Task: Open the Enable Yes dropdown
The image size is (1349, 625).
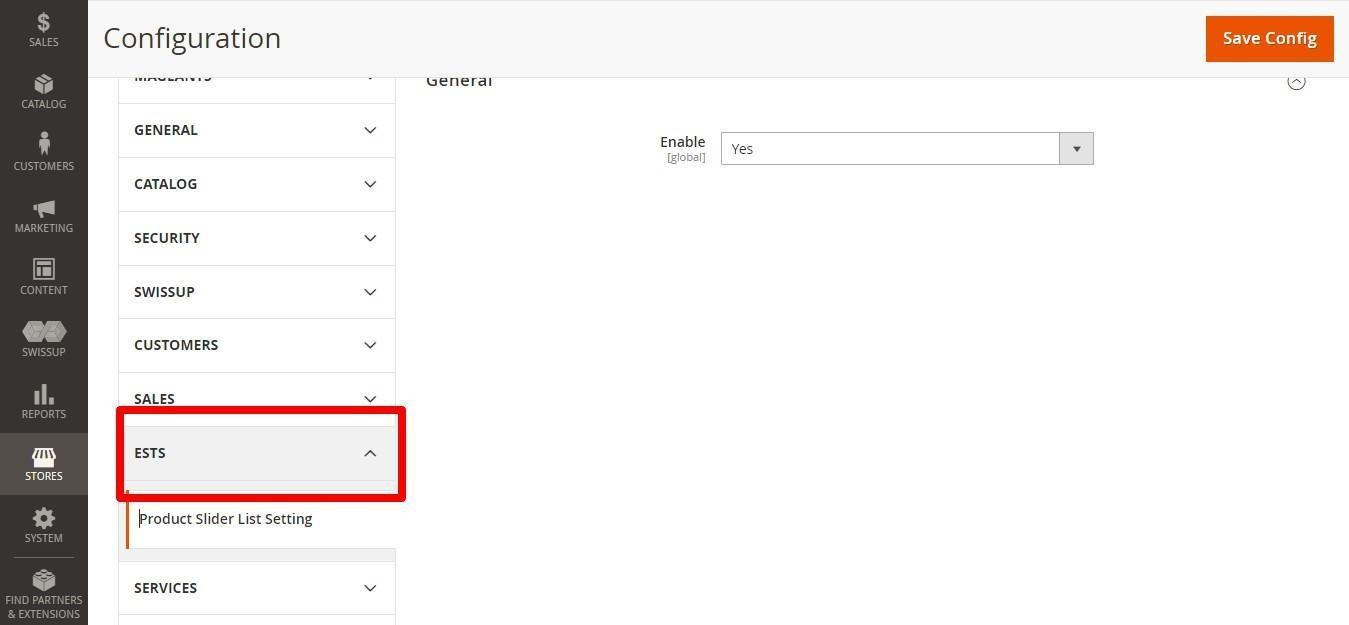Action: 906,149
